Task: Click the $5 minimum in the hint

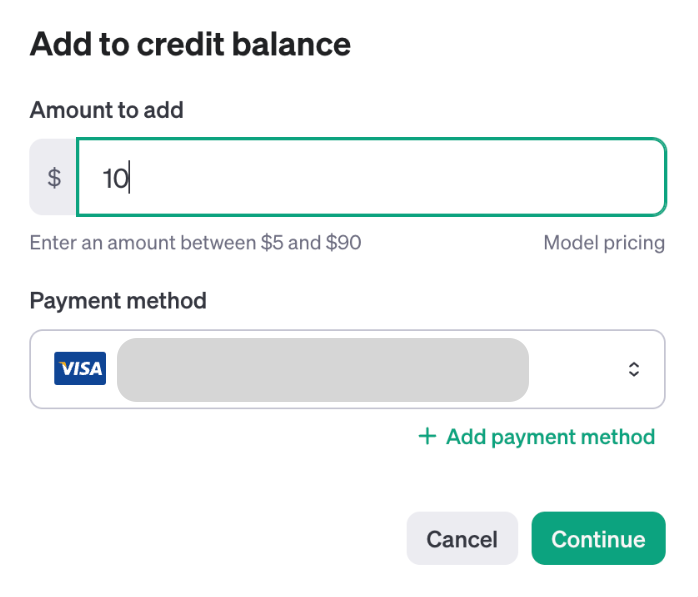Action: (x=270, y=243)
